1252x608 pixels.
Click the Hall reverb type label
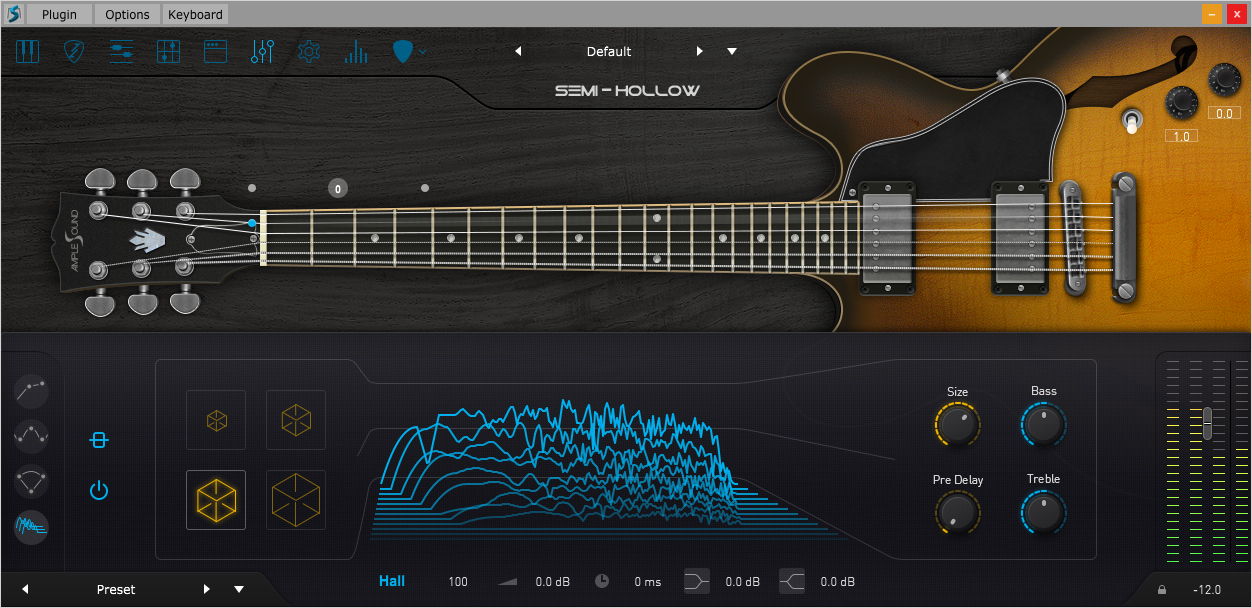(x=392, y=581)
